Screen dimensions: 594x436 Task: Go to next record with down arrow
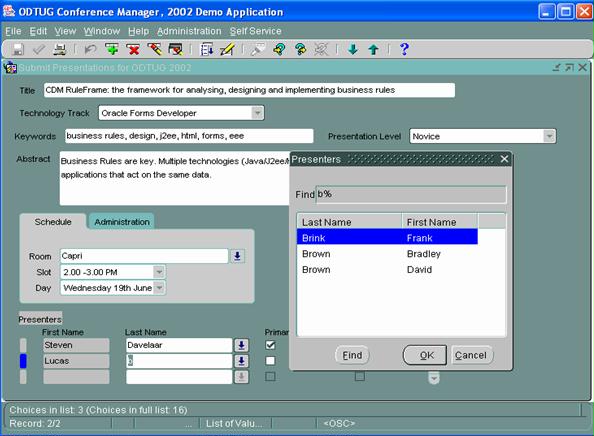353,49
